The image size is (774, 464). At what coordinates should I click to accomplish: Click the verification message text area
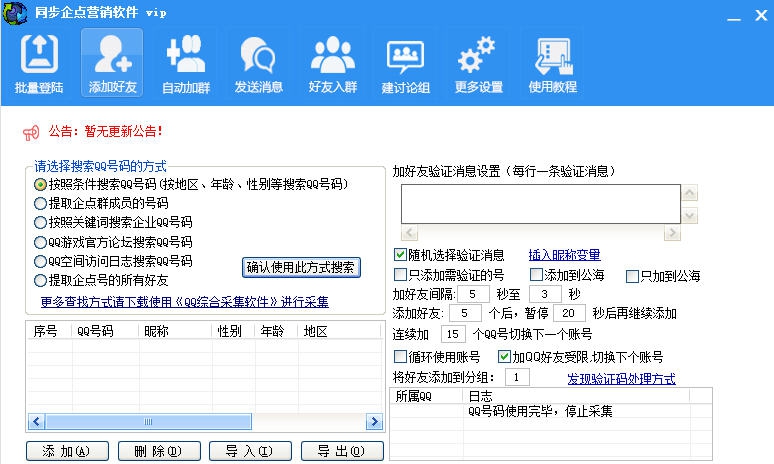(x=541, y=204)
